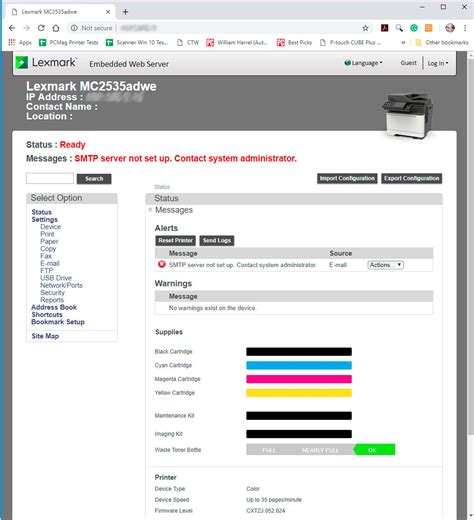Select the Lexmark MC2535adwe browser tab
This screenshot has width=474, height=520.
tap(60, 12)
